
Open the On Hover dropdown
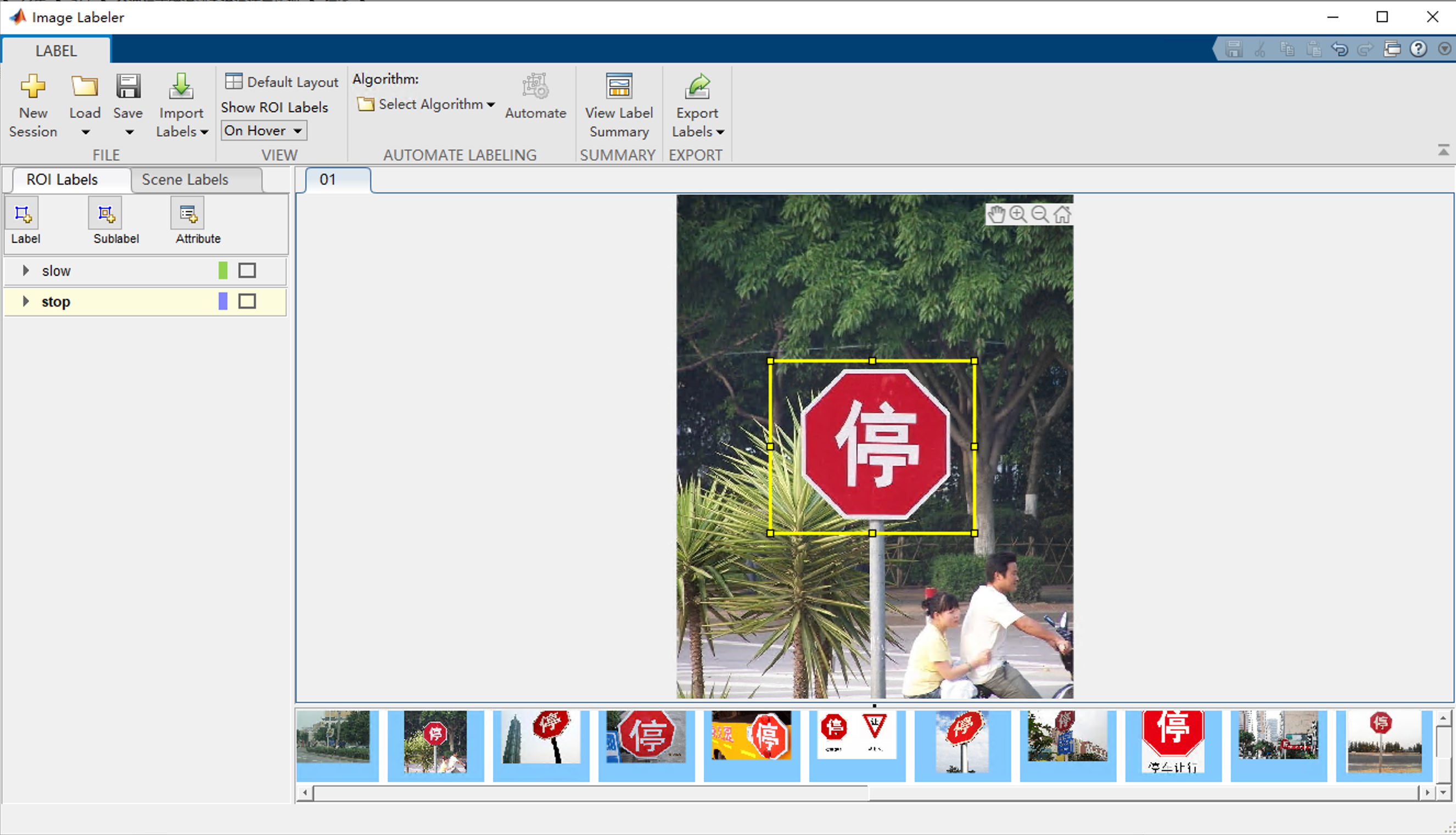coord(264,131)
